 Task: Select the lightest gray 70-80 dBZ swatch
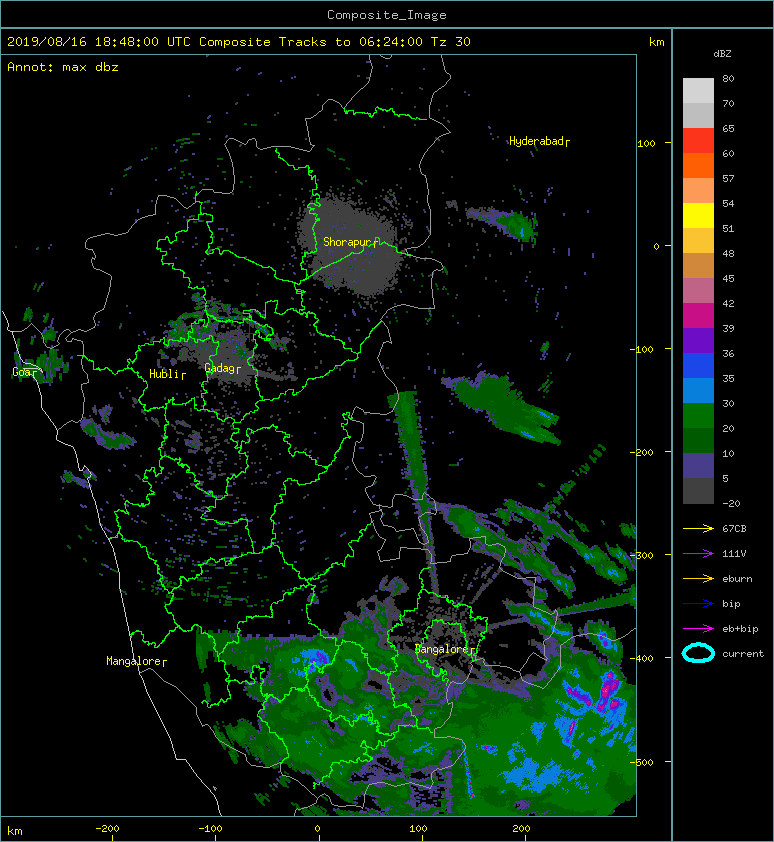pos(698,91)
